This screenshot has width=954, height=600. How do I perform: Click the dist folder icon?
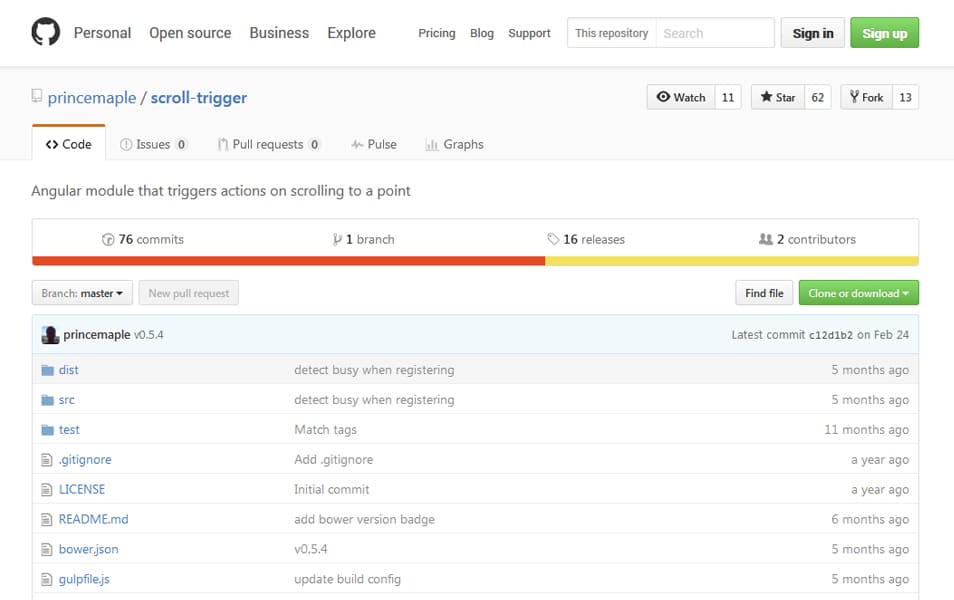pos(47,370)
